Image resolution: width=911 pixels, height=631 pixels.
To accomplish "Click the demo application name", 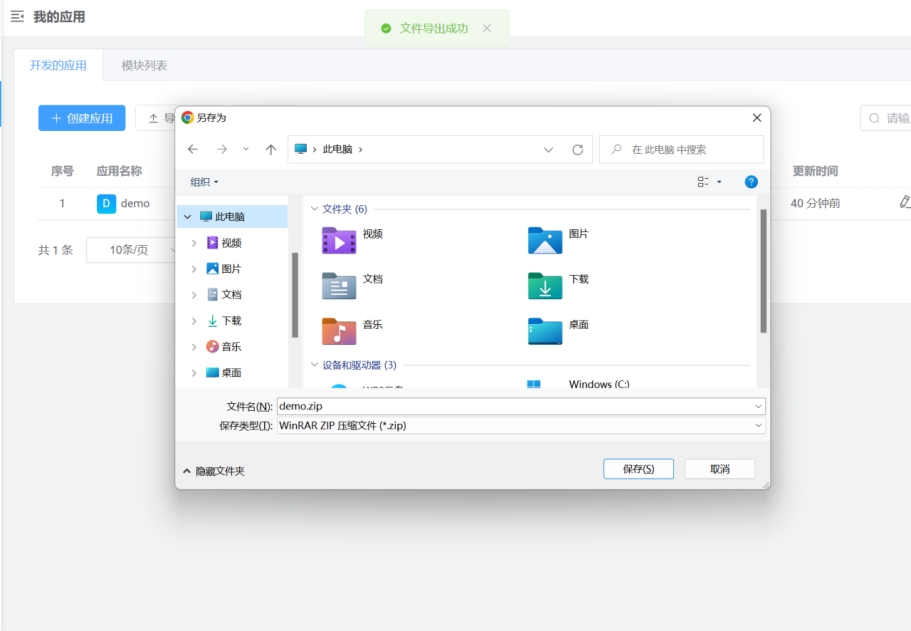I will [x=135, y=203].
